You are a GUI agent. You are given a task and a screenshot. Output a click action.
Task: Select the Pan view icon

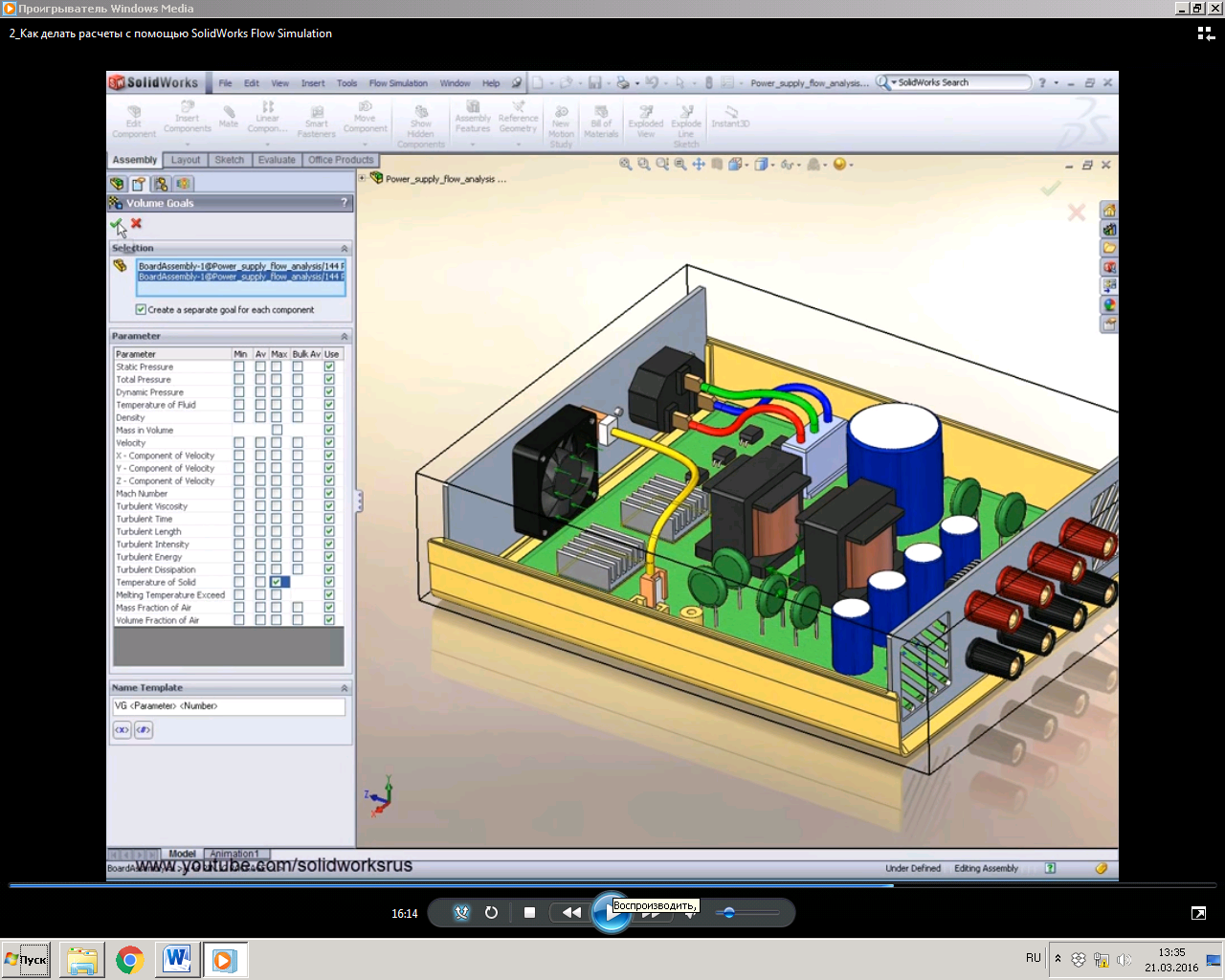point(699,165)
